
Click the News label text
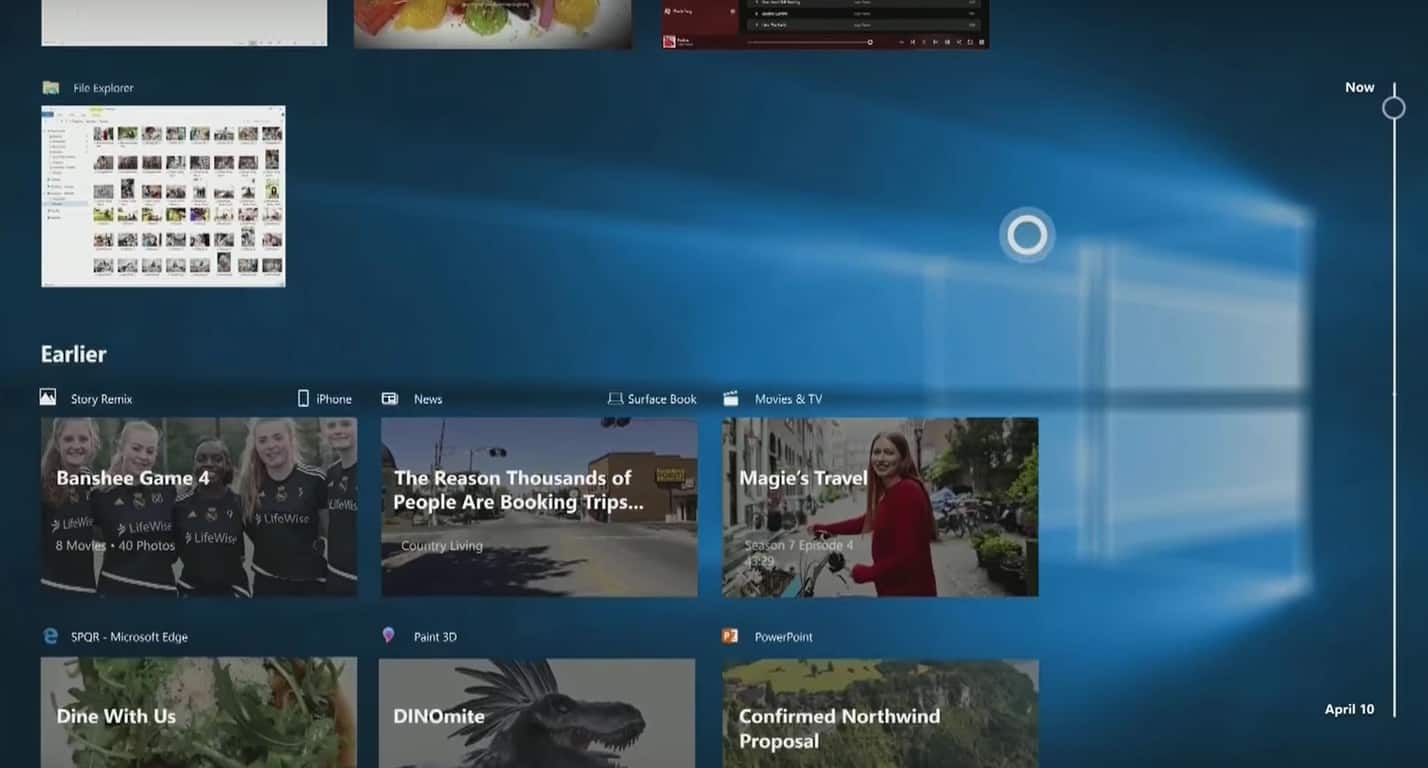coord(428,399)
